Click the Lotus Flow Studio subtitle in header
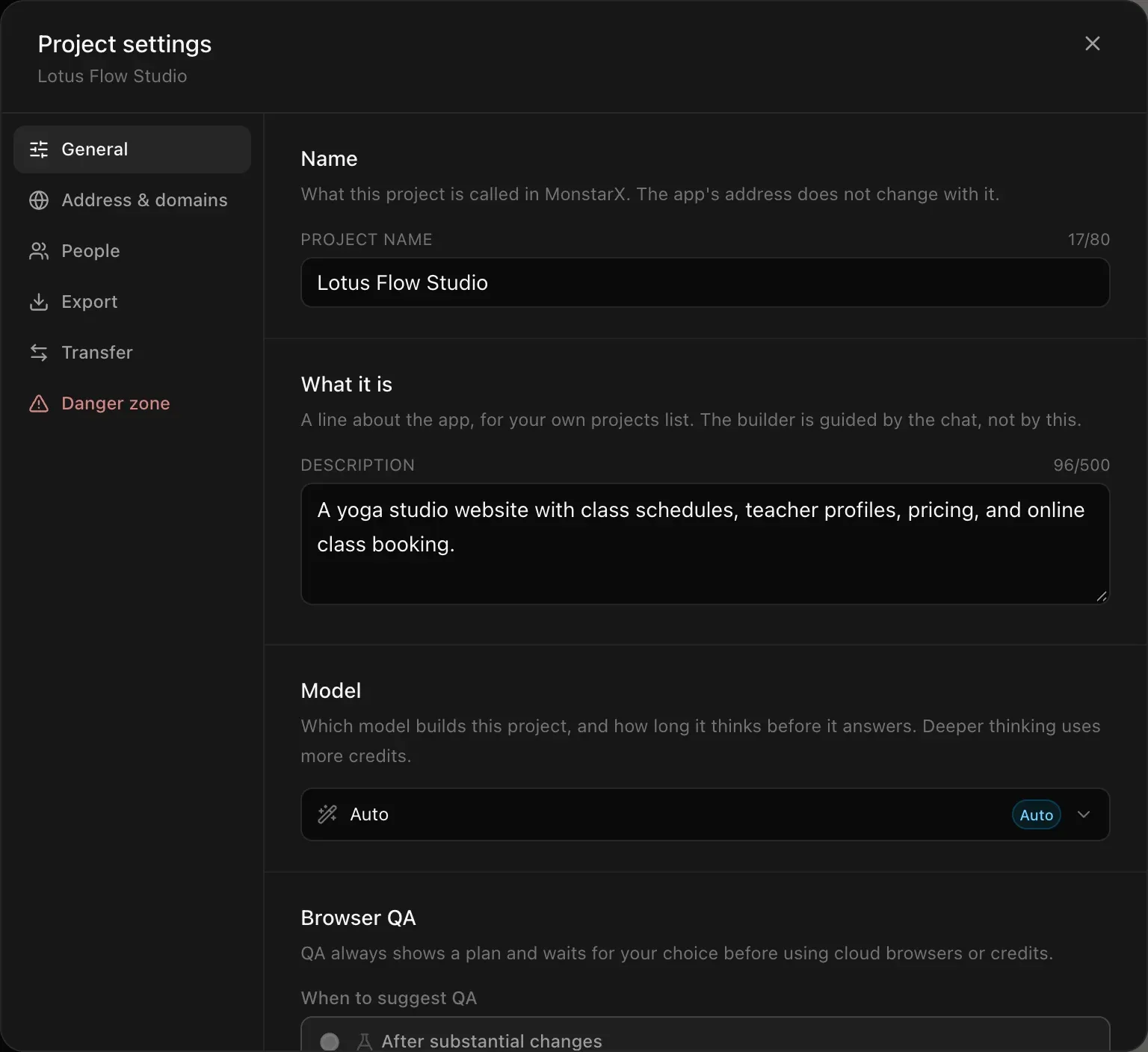 tap(112, 76)
